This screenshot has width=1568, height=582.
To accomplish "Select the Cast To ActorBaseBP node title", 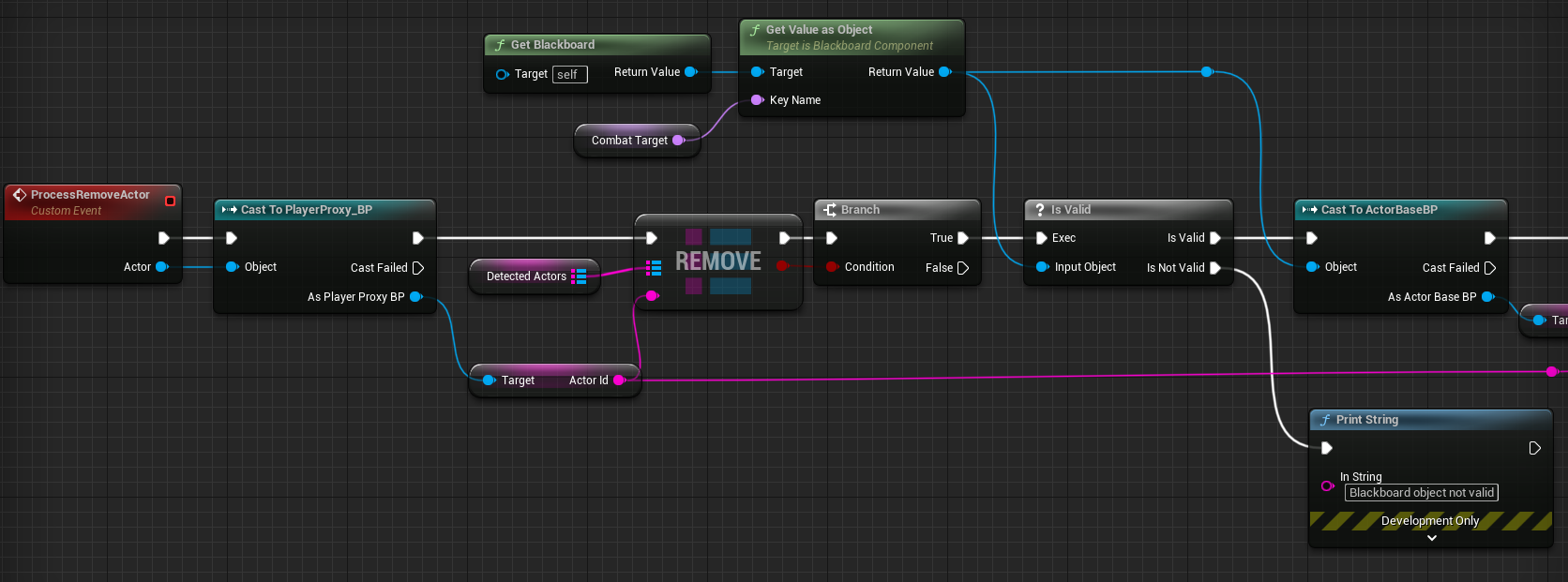I will (x=1379, y=210).
